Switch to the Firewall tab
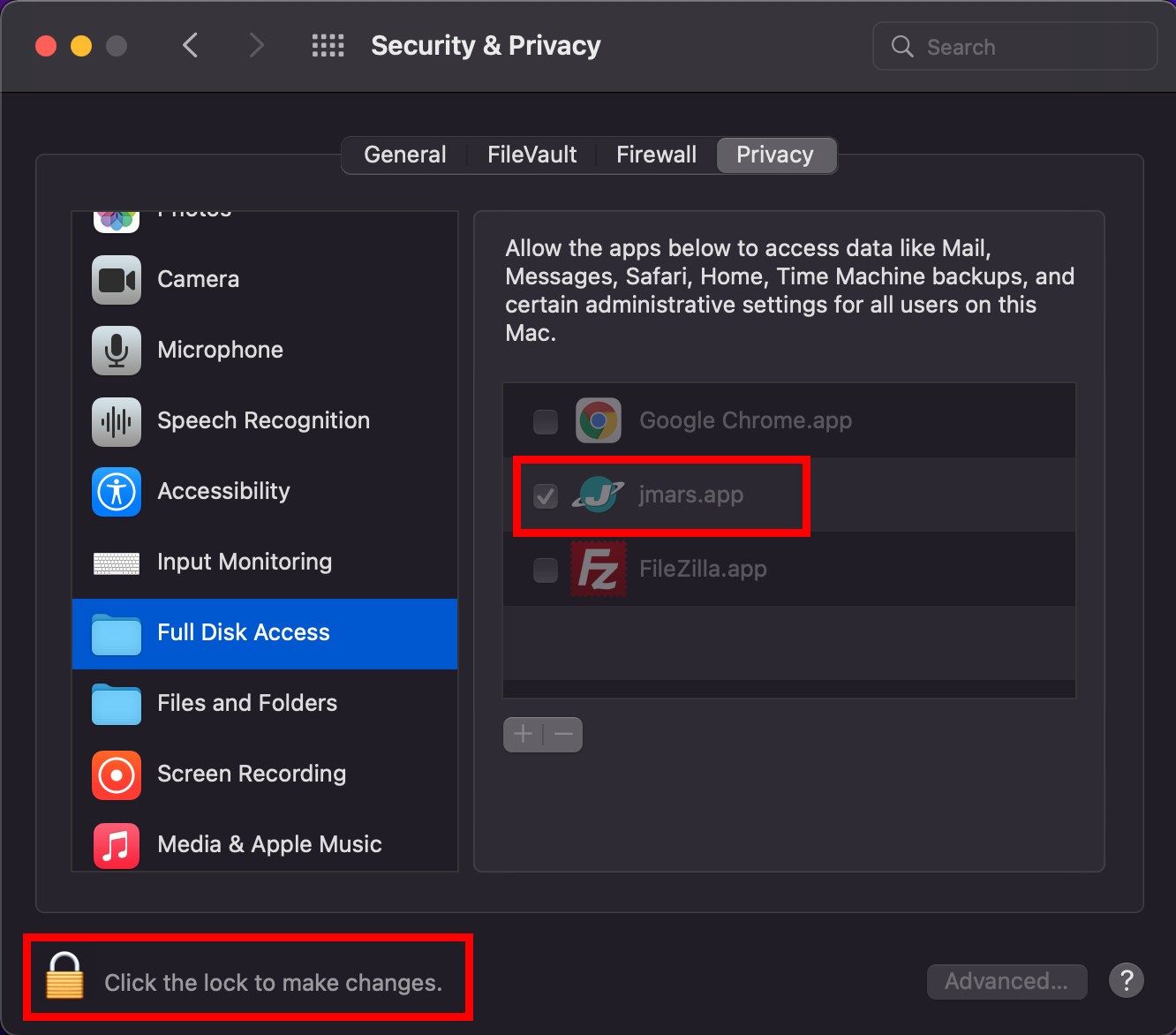 (656, 155)
